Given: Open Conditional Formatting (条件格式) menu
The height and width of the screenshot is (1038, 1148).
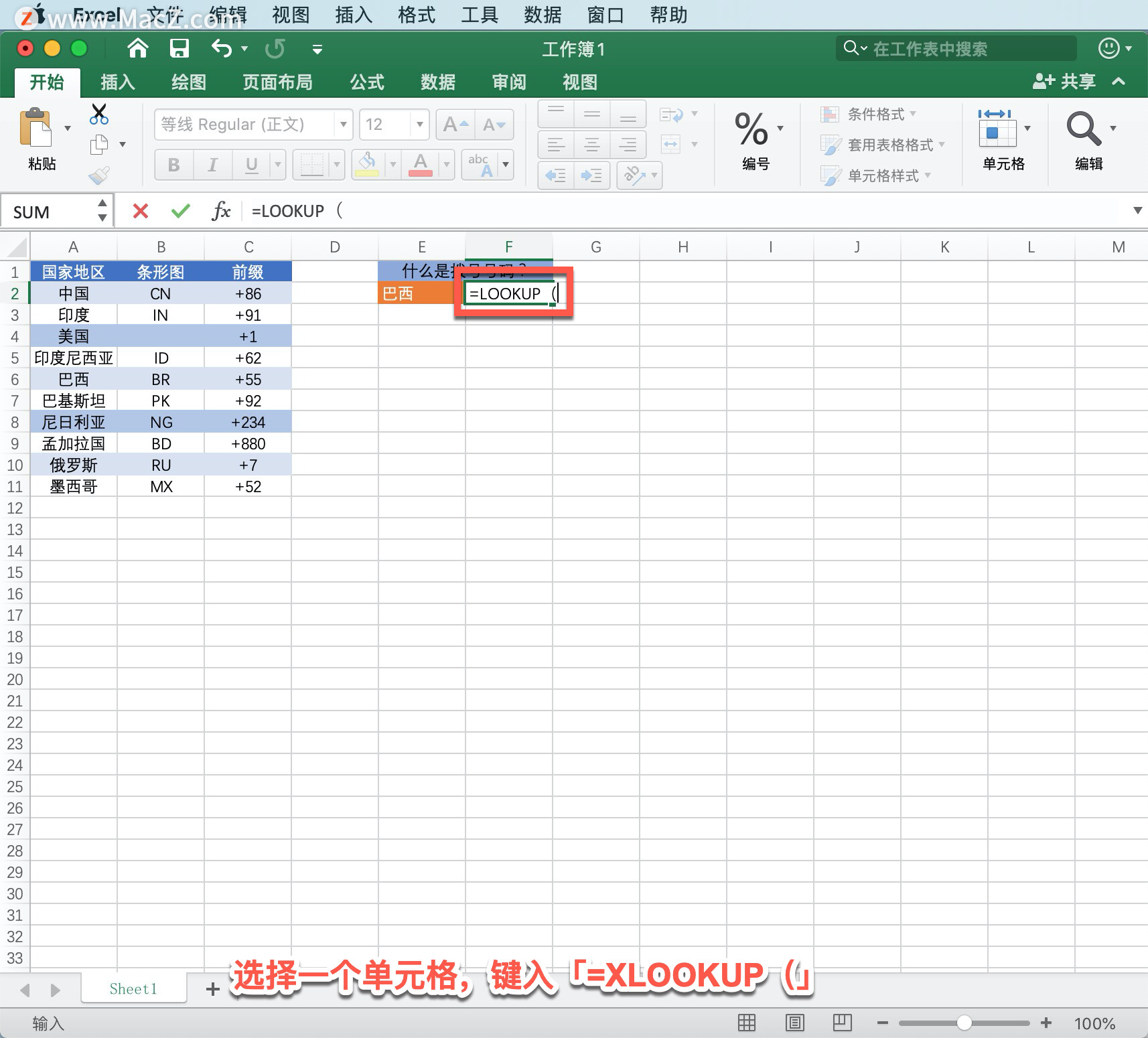Looking at the screenshot, I should 869,115.
